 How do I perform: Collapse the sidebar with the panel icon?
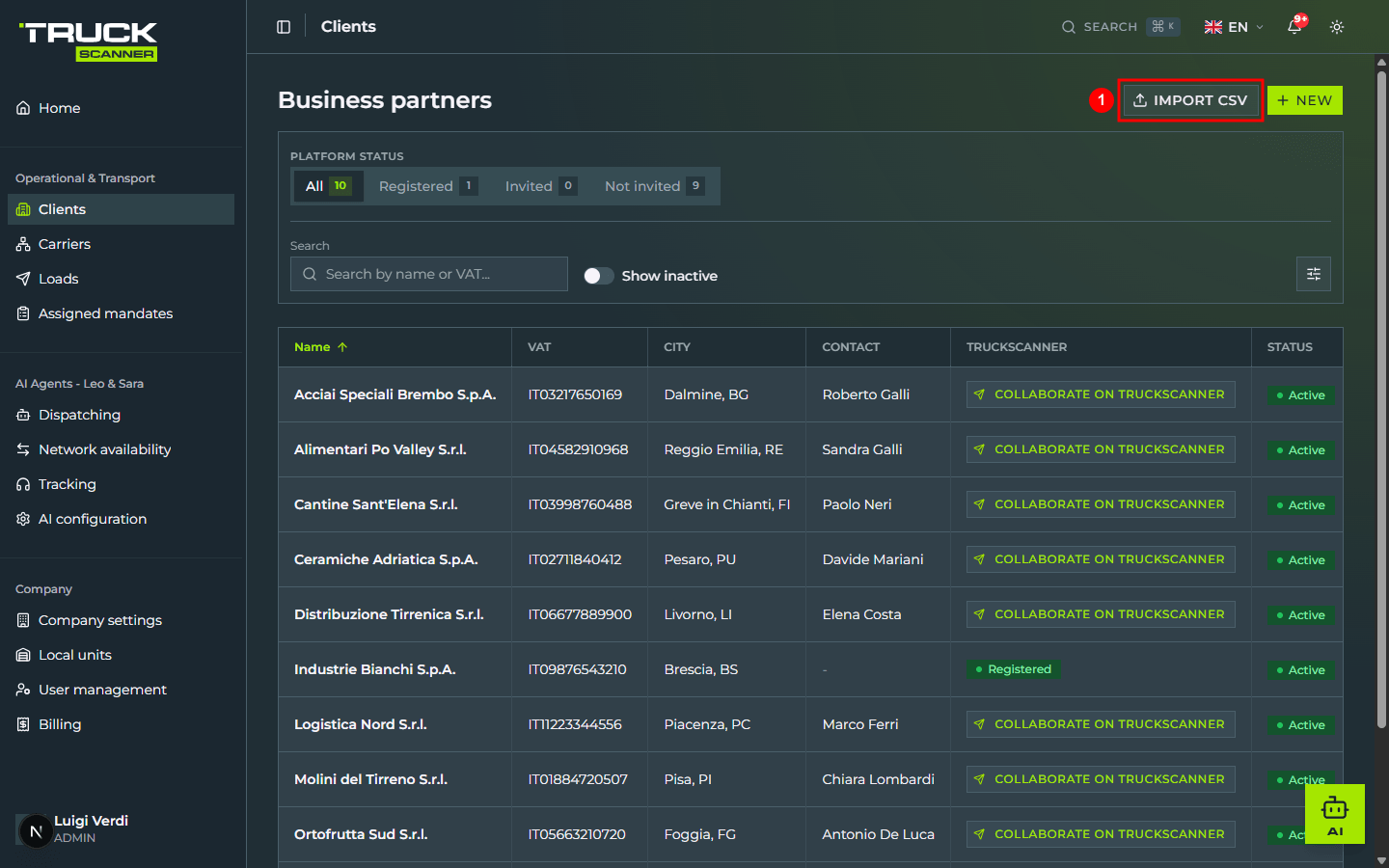[284, 27]
